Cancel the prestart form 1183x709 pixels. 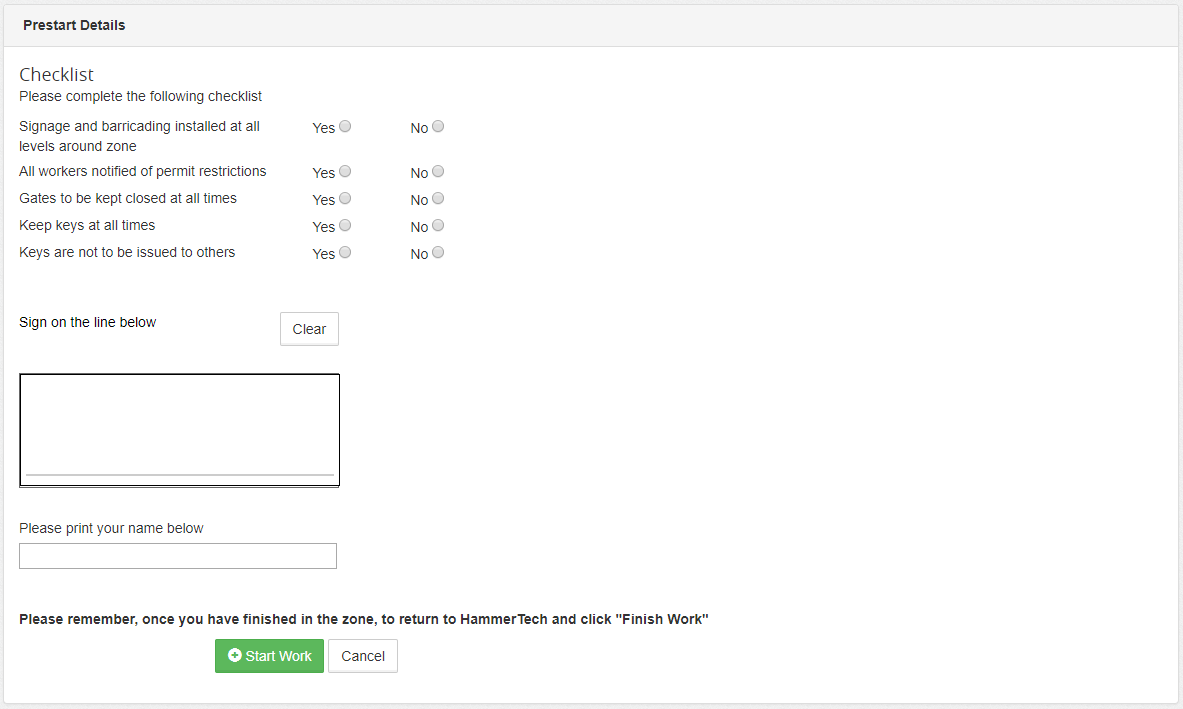coord(362,656)
